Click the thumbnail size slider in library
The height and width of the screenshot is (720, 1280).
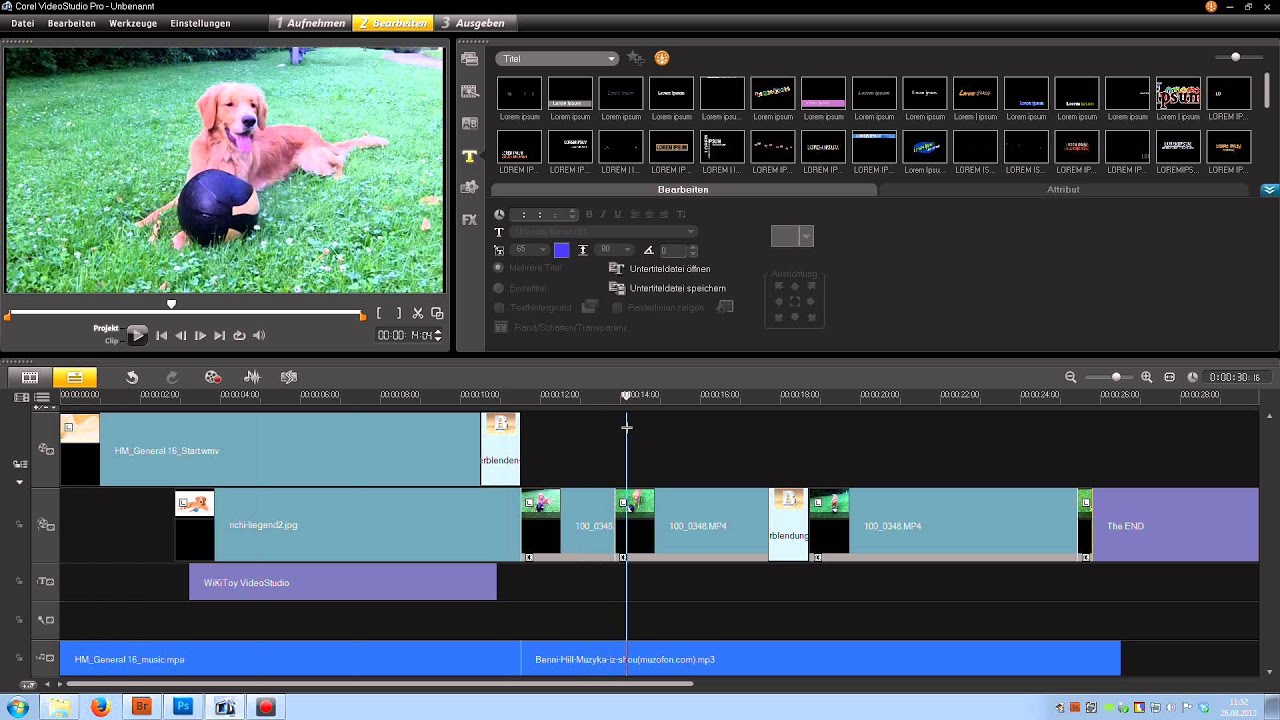tap(1236, 57)
